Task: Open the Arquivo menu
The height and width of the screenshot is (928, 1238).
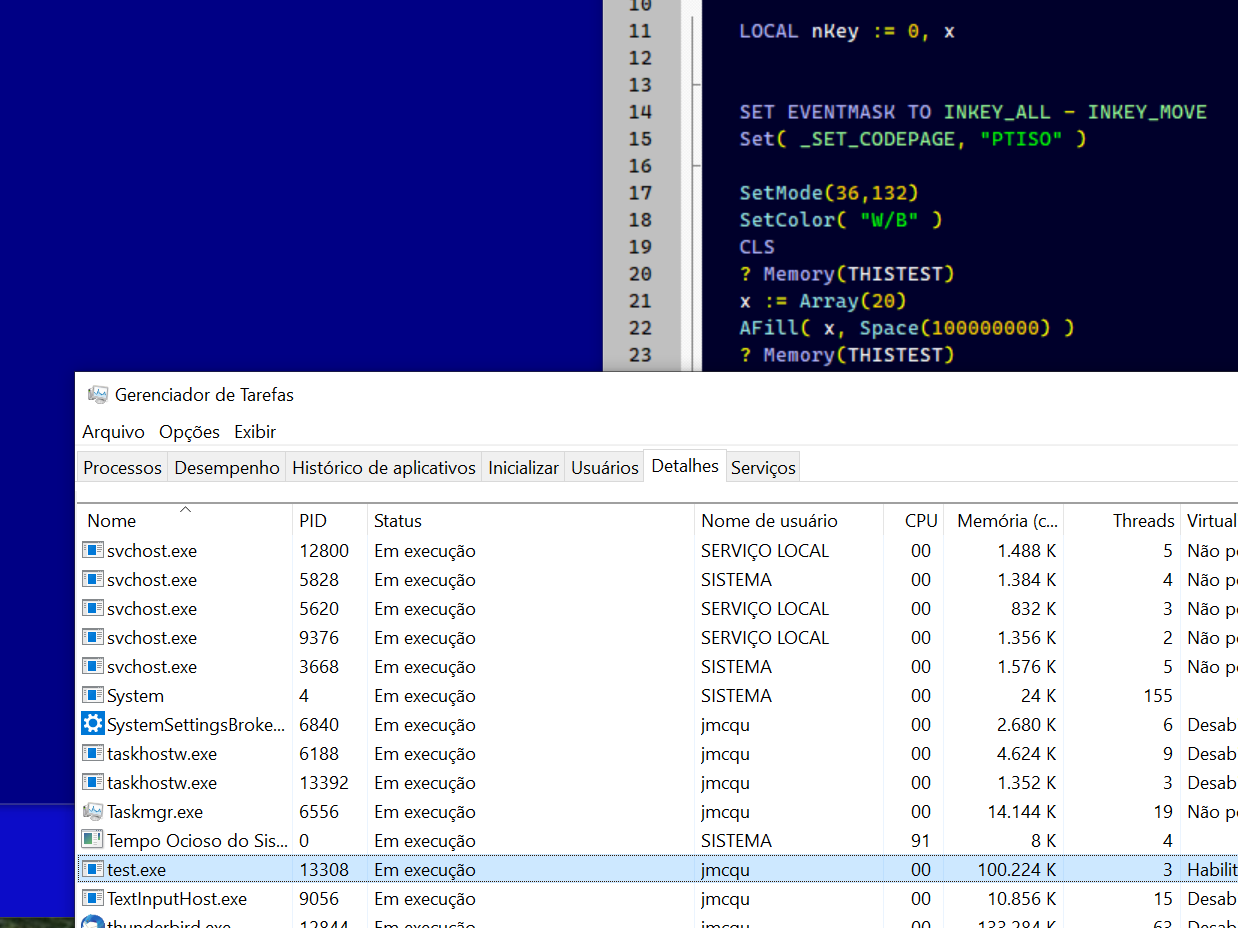Action: point(113,432)
